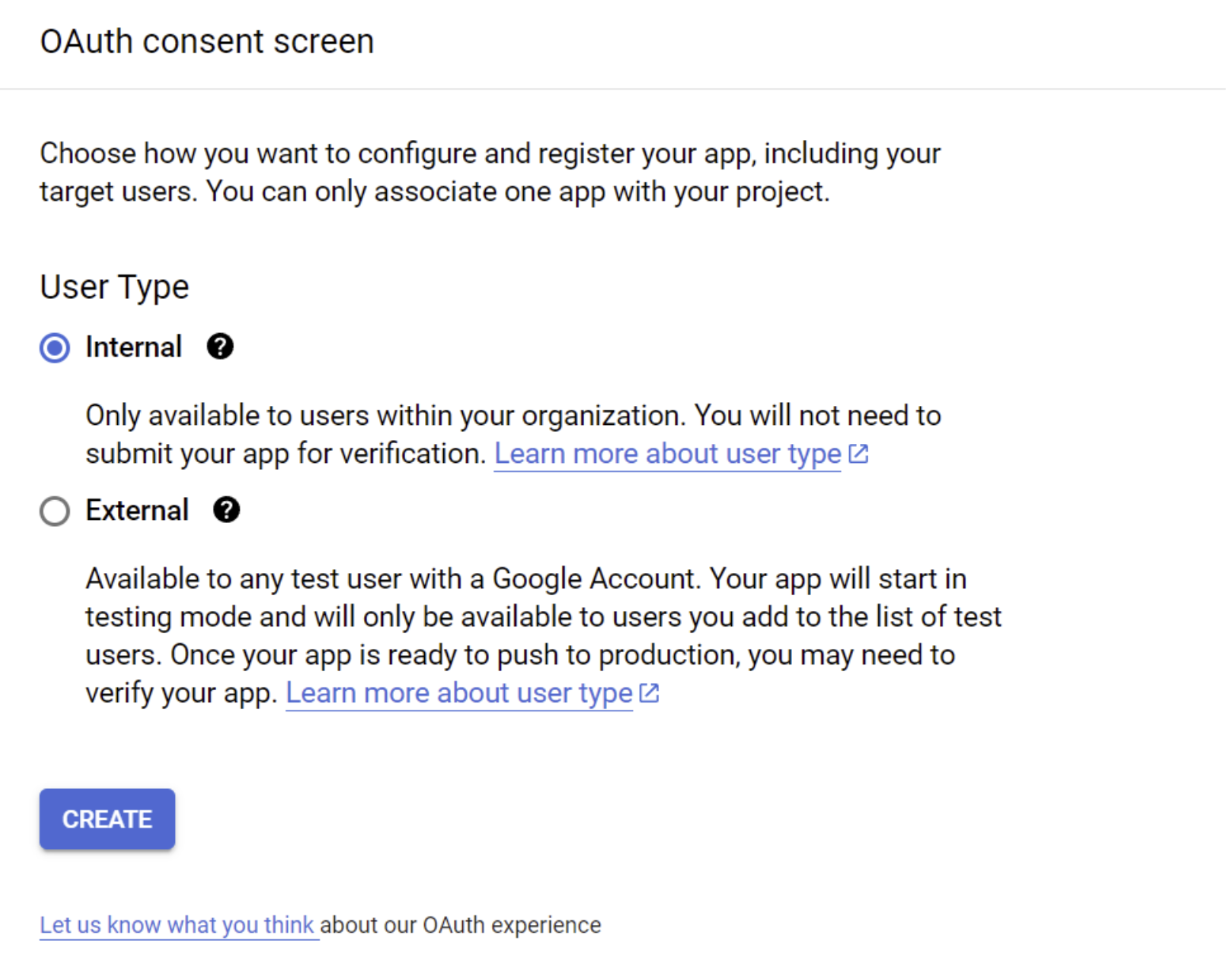This screenshot has width=1232, height=963.
Task: Click the Internal description about organization users
Action: (x=514, y=434)
